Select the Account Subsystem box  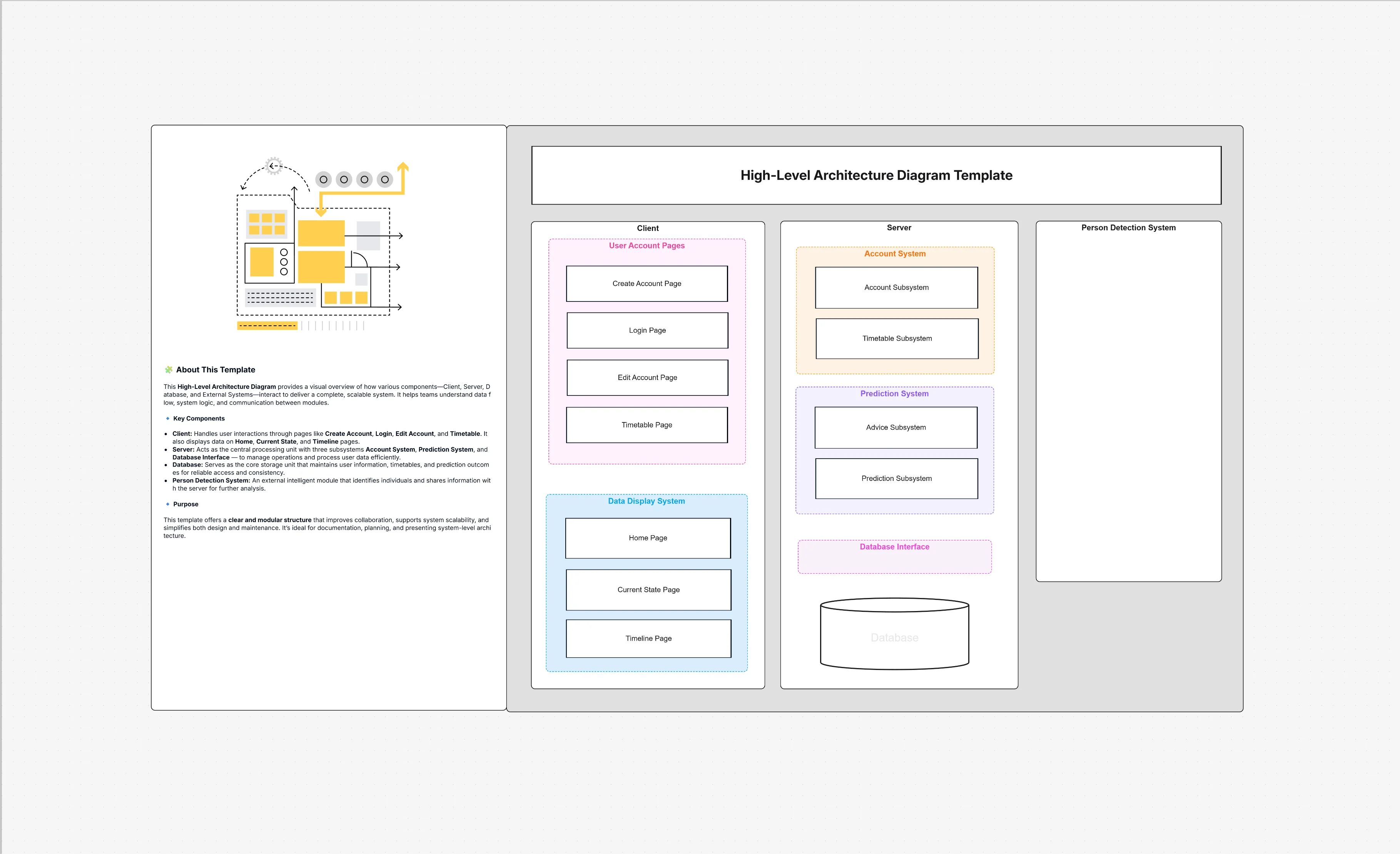(x=896, y=287)
